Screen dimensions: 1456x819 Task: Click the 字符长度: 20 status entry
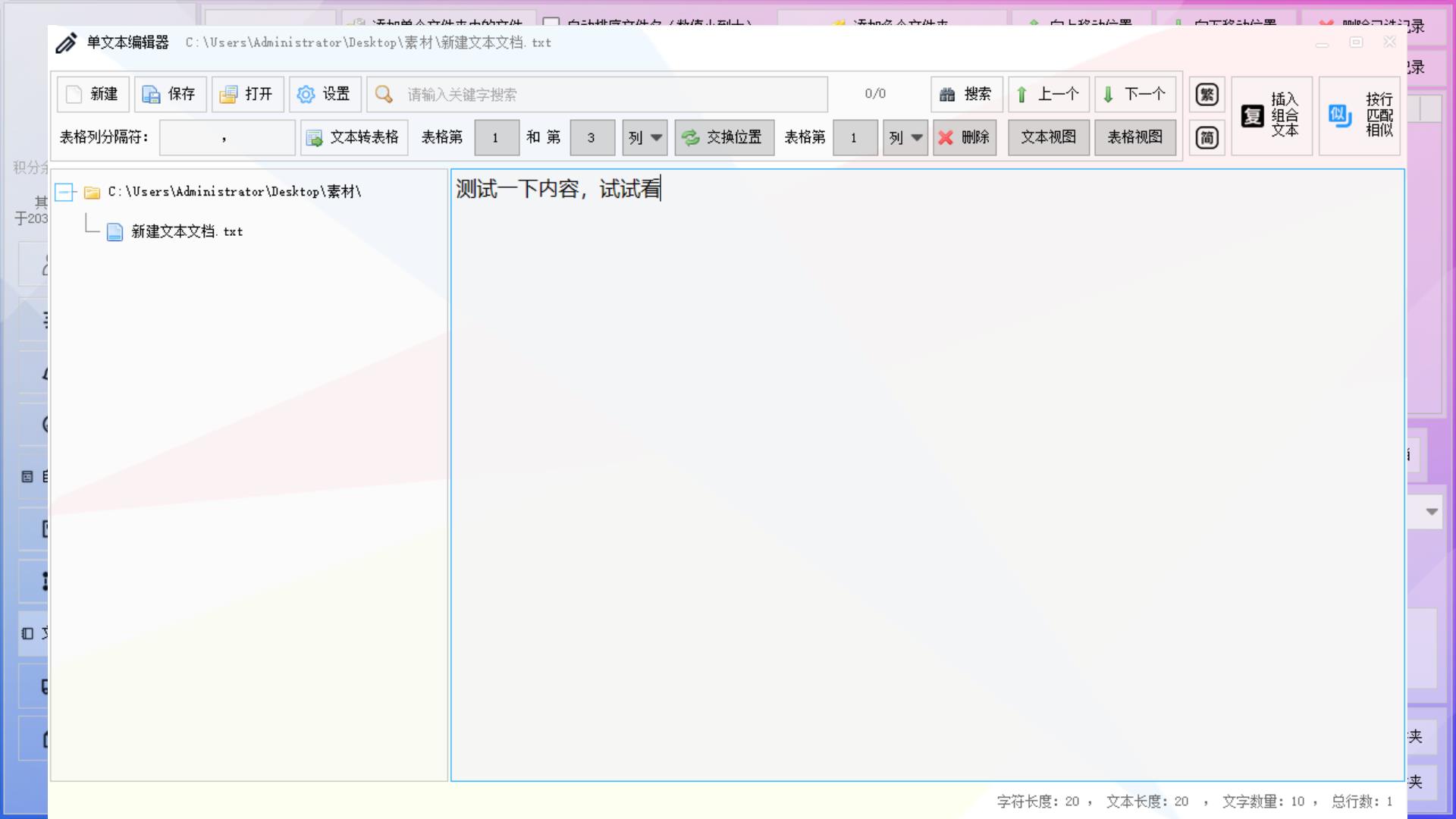(x=1037, y=802)
